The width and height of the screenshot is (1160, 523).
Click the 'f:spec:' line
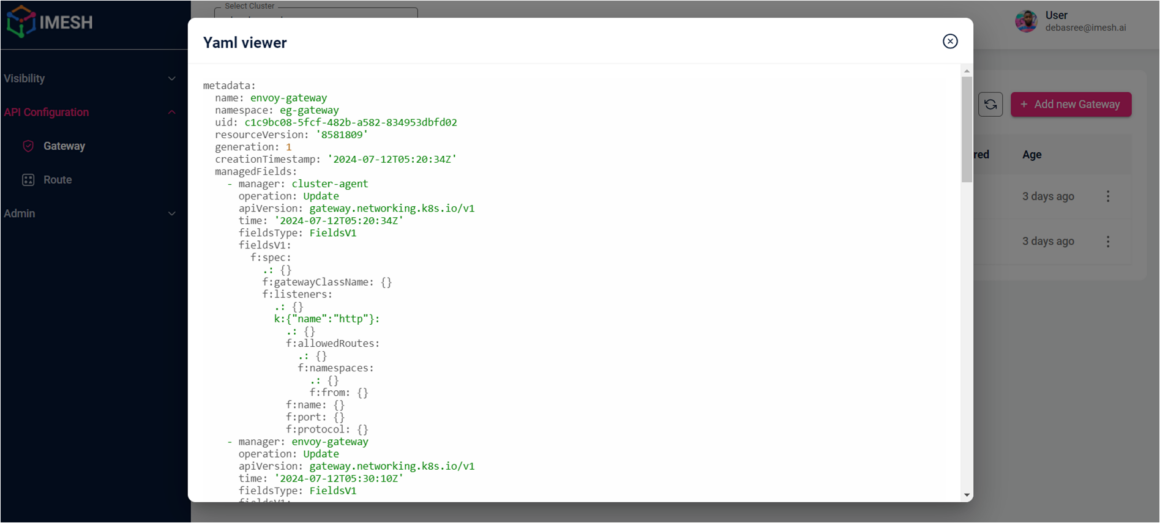271,257
